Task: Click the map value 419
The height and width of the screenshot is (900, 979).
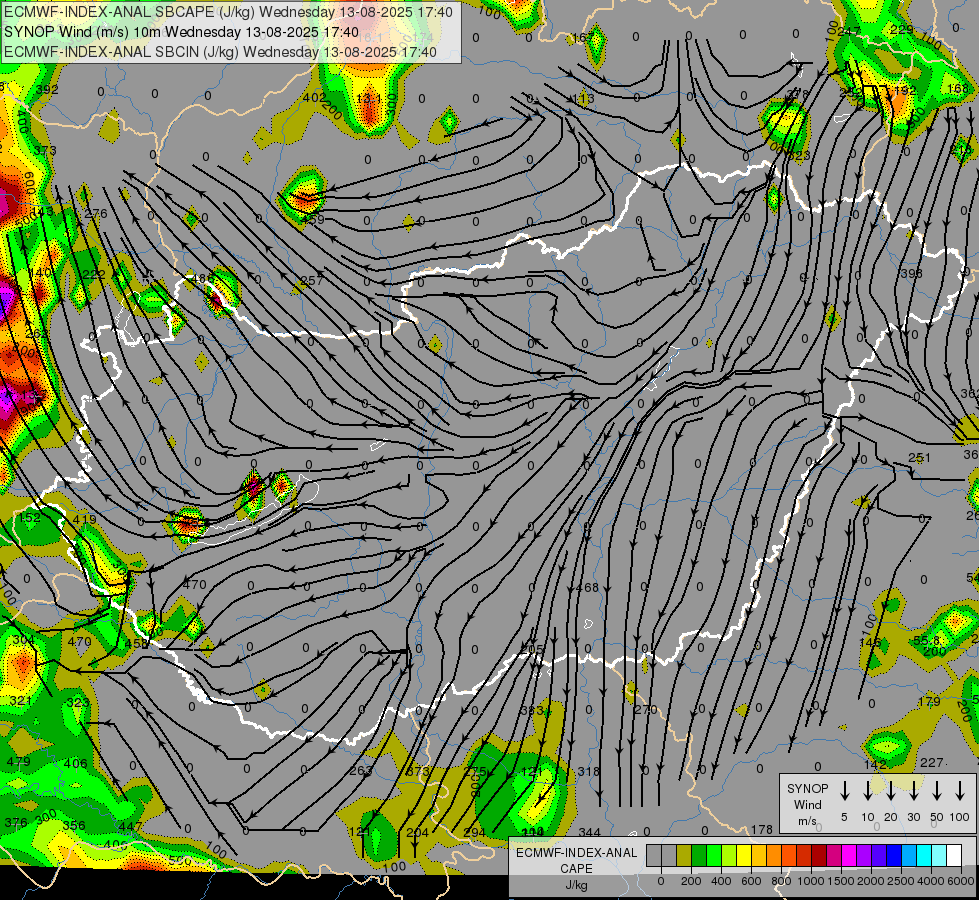Action: (84, 519)
